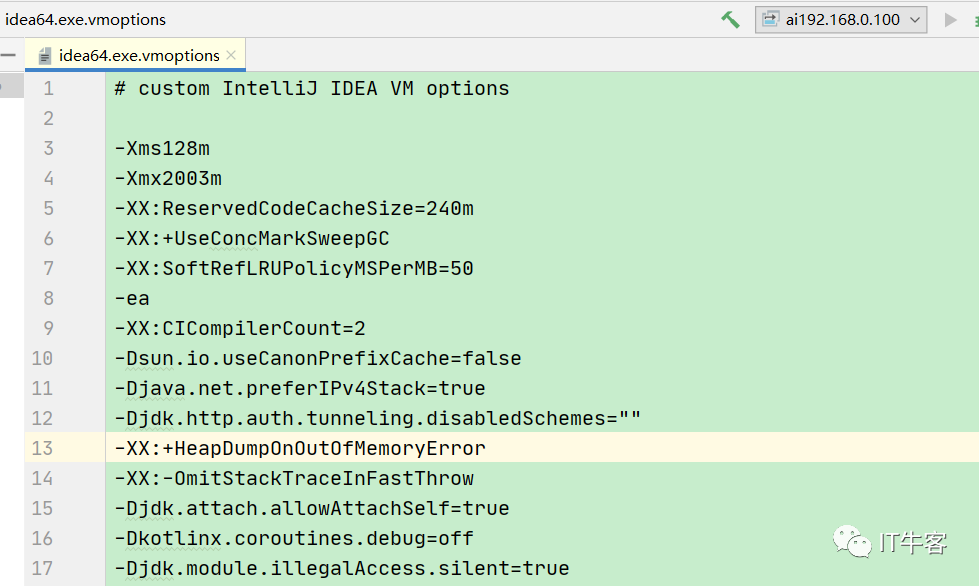
Task: Click line number 13 in the gutter
Action: pos(42,448)
